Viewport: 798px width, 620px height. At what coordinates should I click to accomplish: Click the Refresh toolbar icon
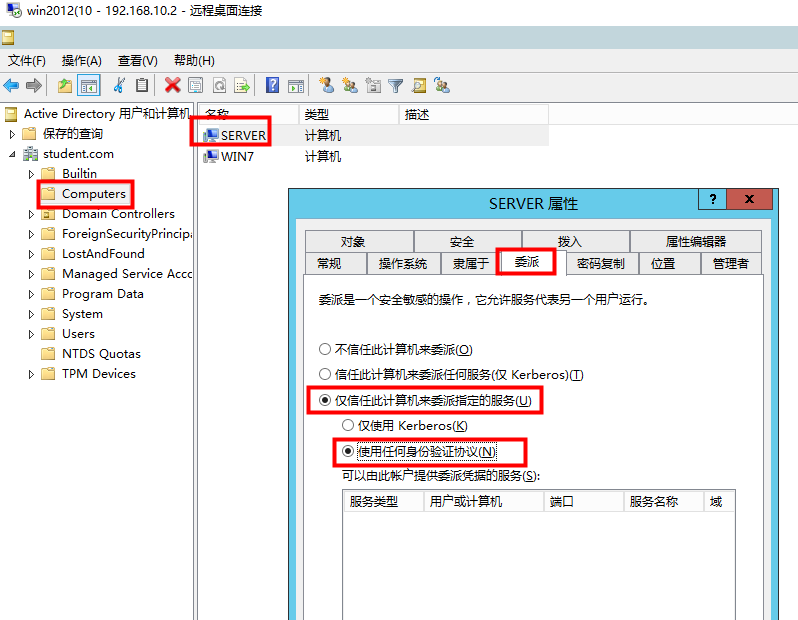coord(219,86)
